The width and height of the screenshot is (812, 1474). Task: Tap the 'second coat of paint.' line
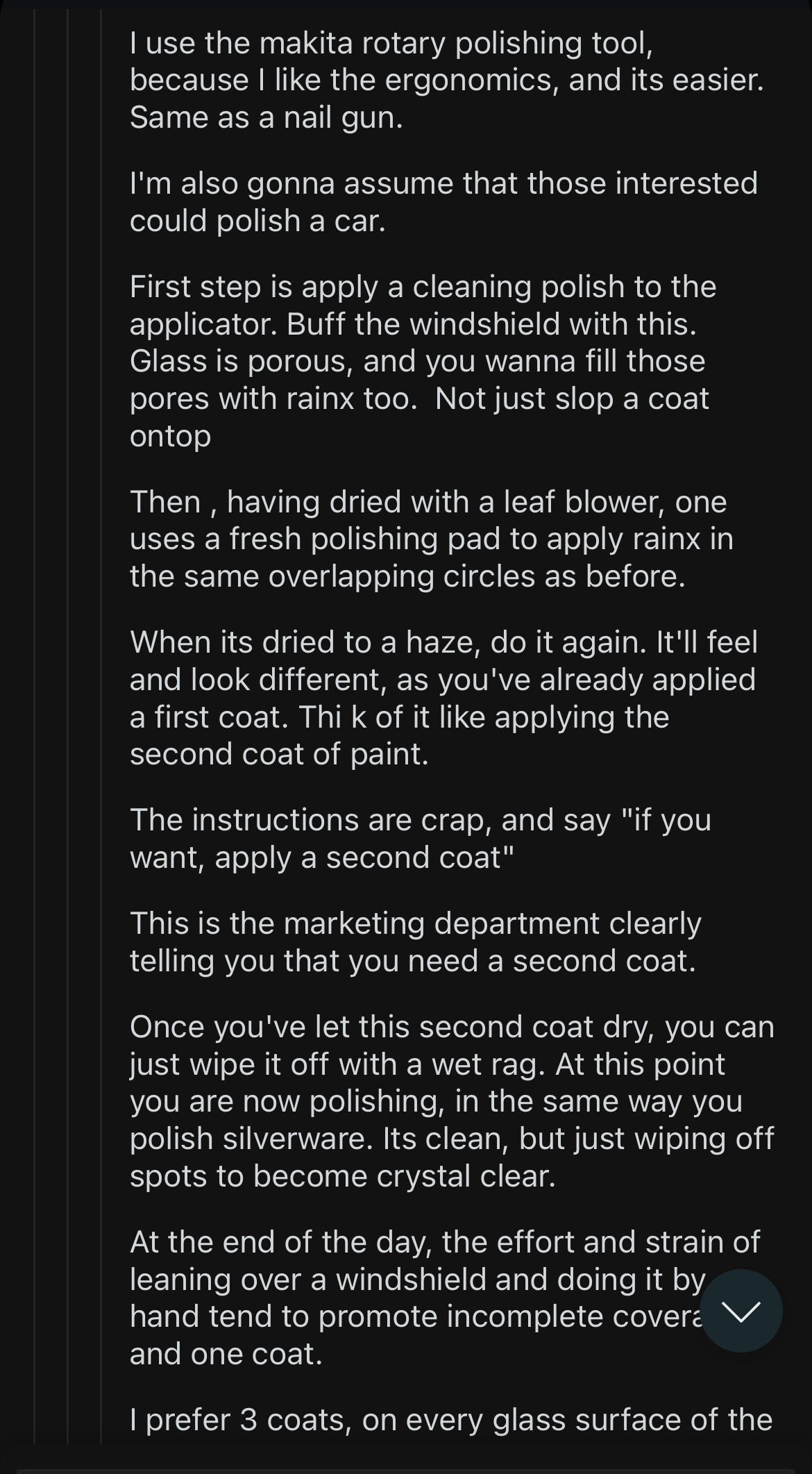coord(279,754)
